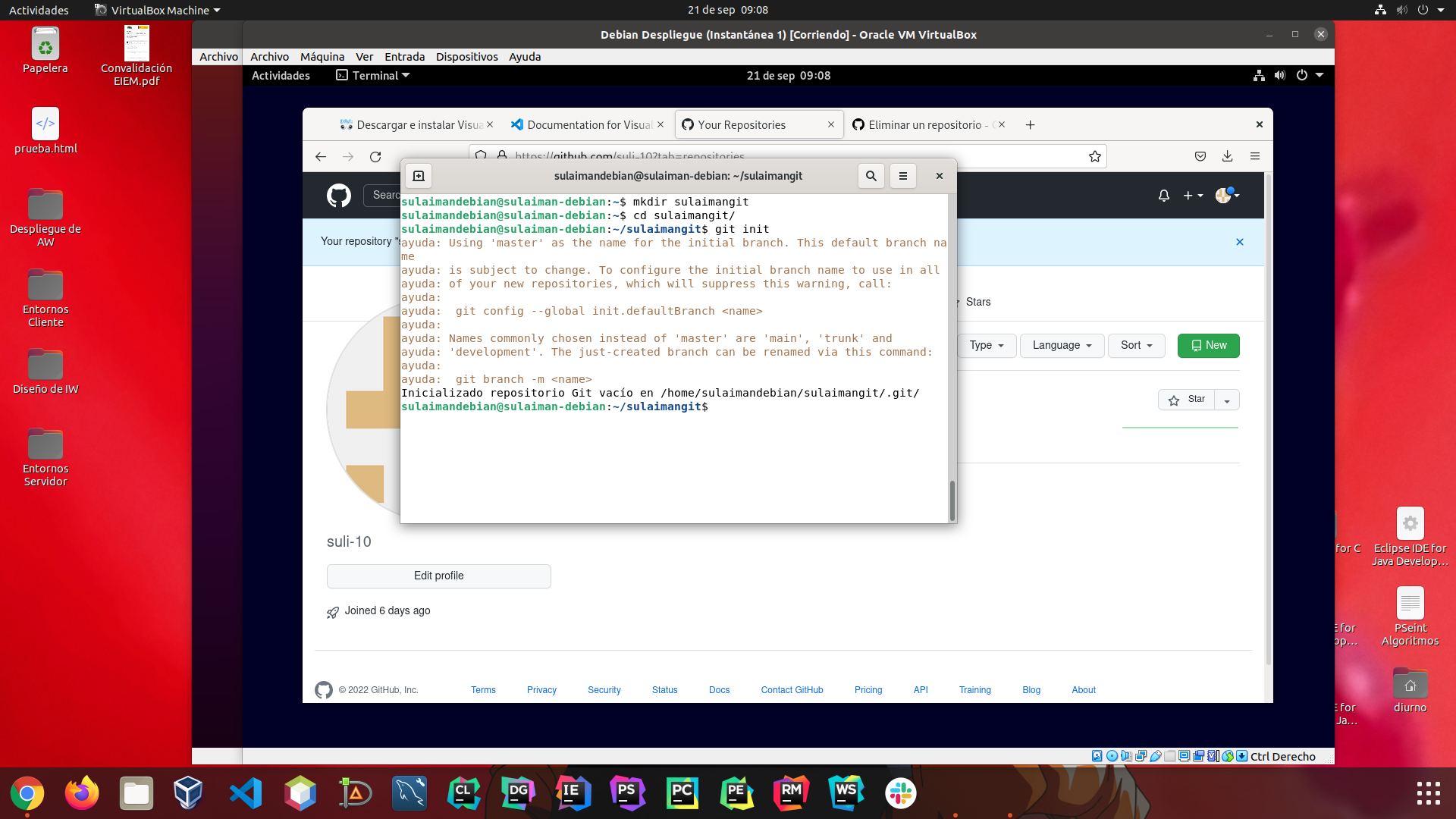The width and height of the screenshot is (1456, 819).
Task: Click the search icon in the terminal titlebar
Action: point(870,175)
